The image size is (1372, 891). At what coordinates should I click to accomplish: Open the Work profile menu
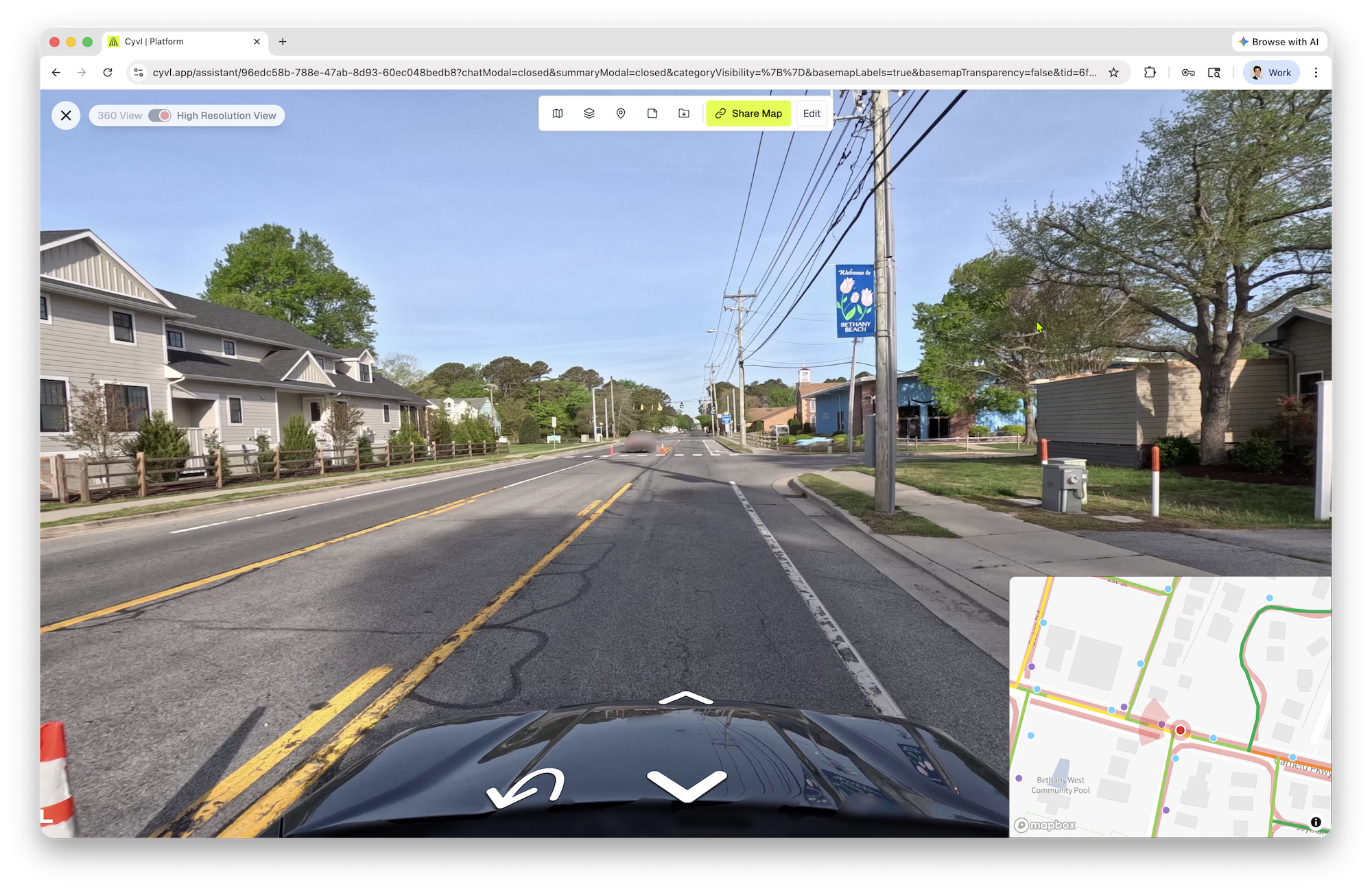click(1271, 73)
